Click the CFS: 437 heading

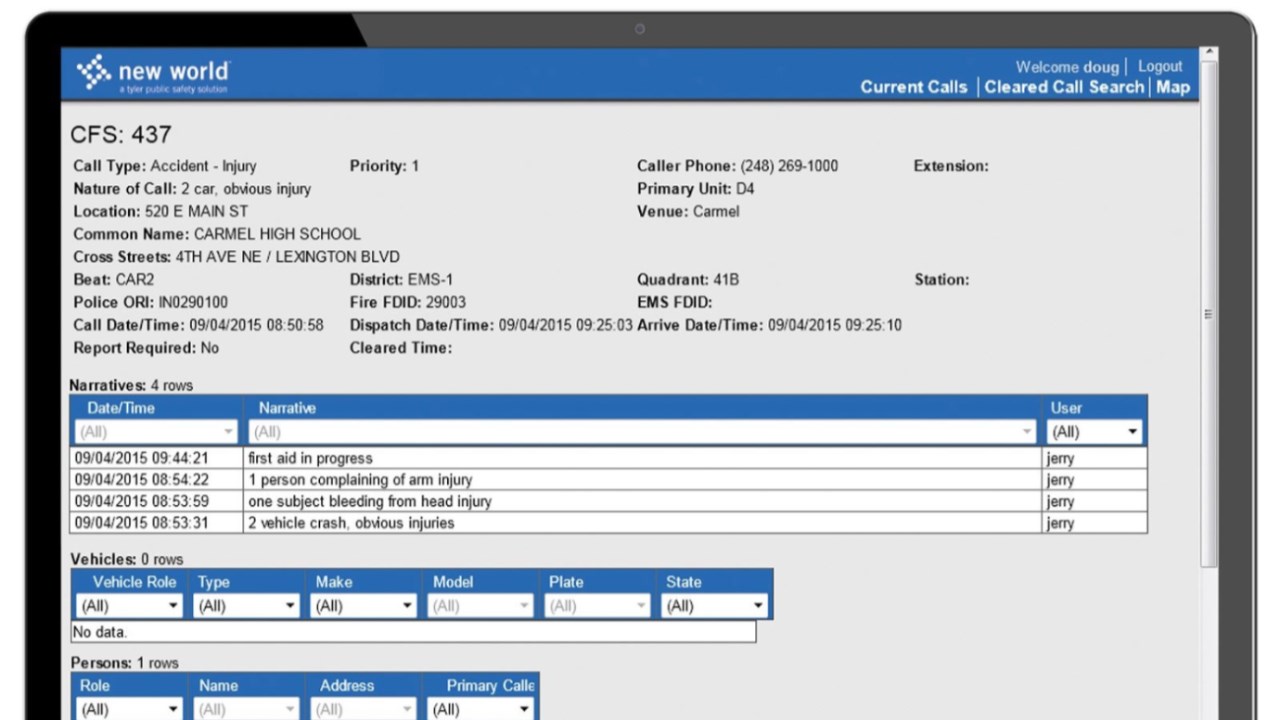click(x=121, y=134)
